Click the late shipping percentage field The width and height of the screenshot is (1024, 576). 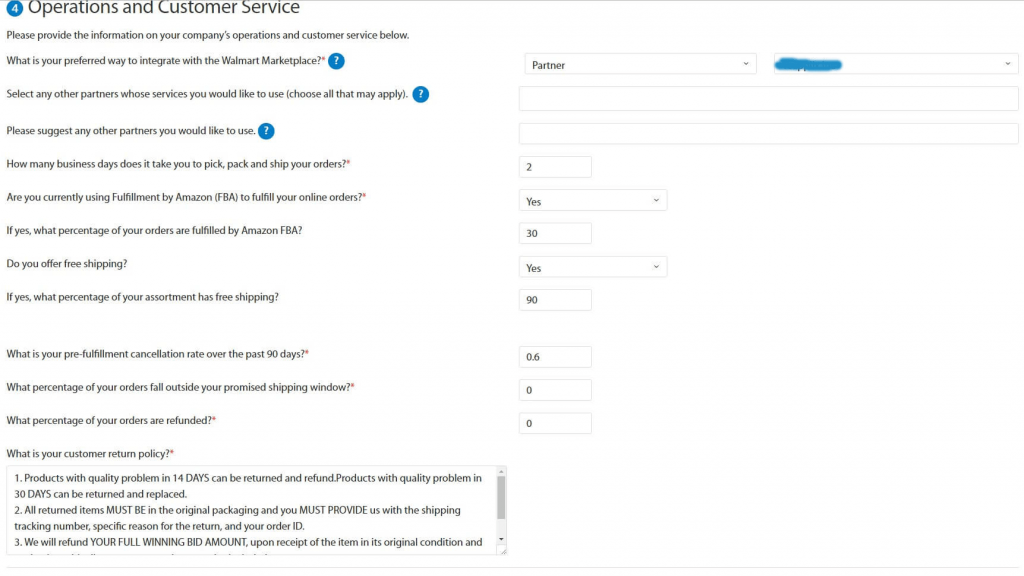click(x=555, y=390)
